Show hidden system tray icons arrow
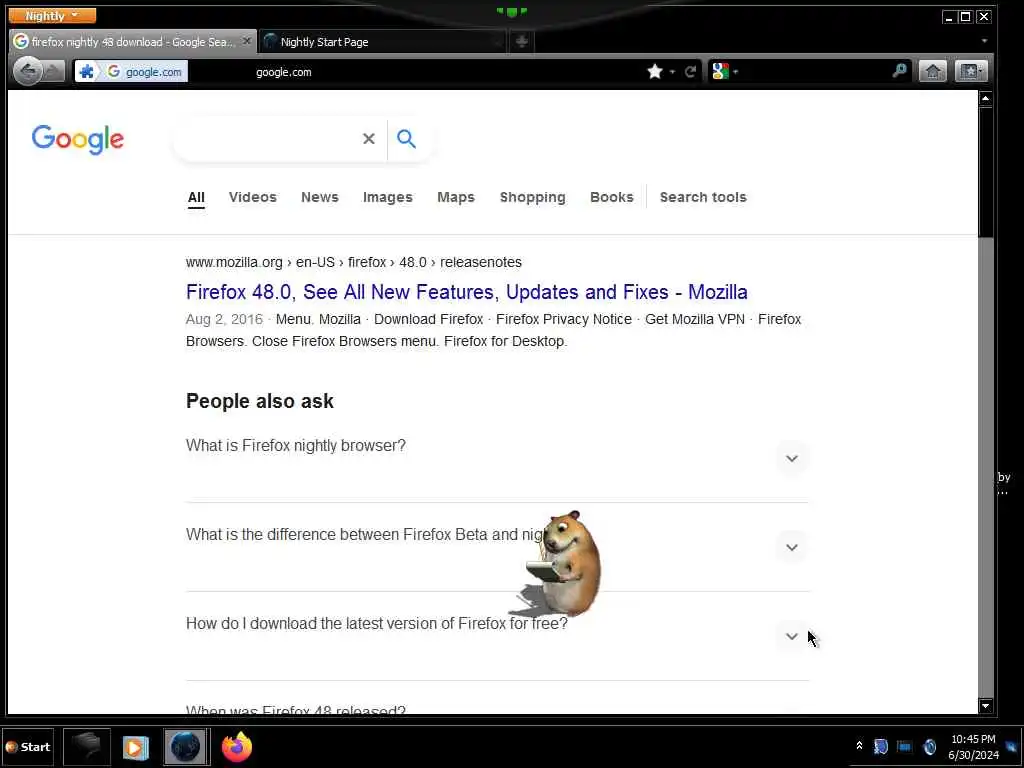This screenshot has width=1024, height=768. click(x=859, y=746)
